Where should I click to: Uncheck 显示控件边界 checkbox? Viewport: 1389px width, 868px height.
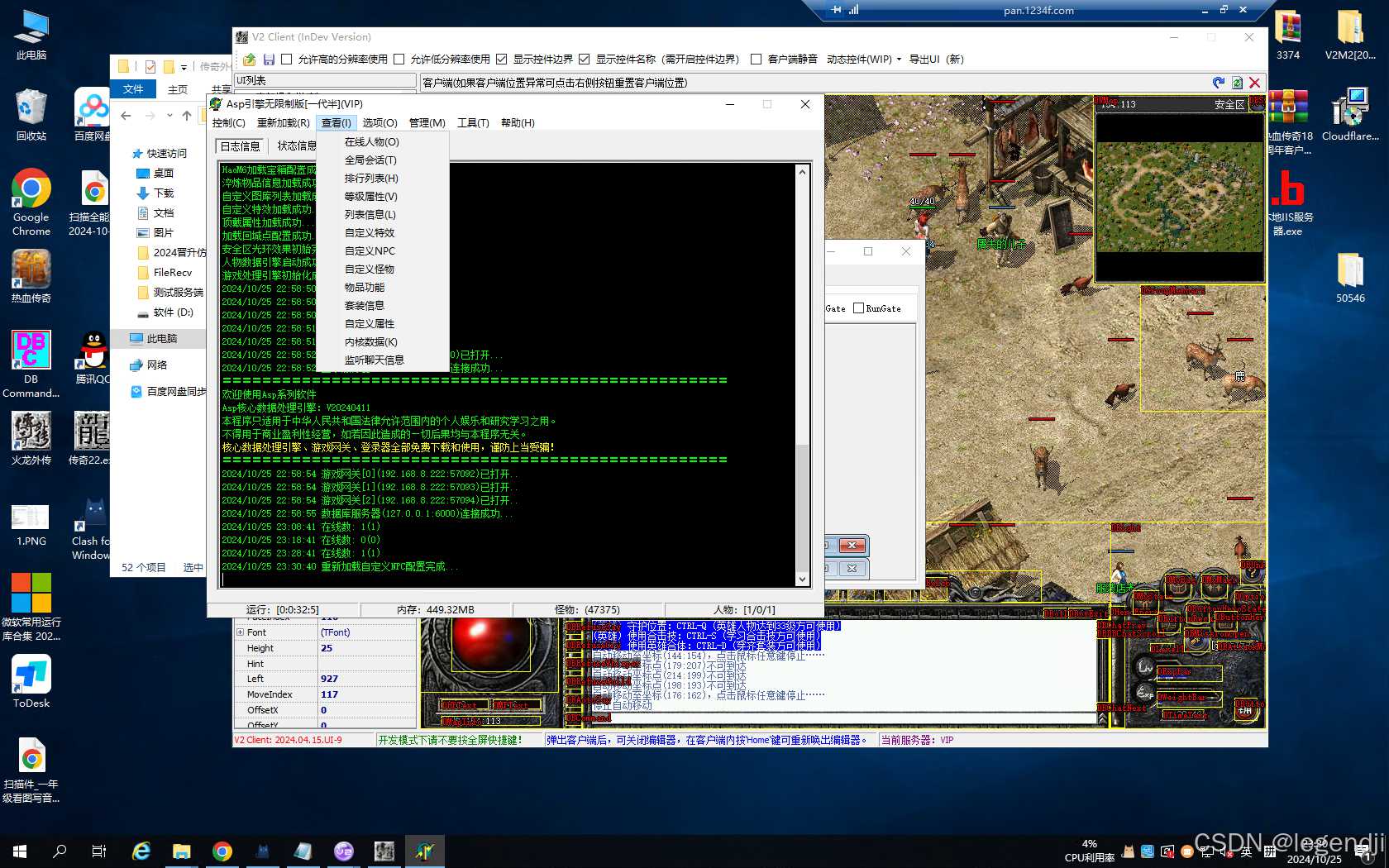tap(501, 60)
